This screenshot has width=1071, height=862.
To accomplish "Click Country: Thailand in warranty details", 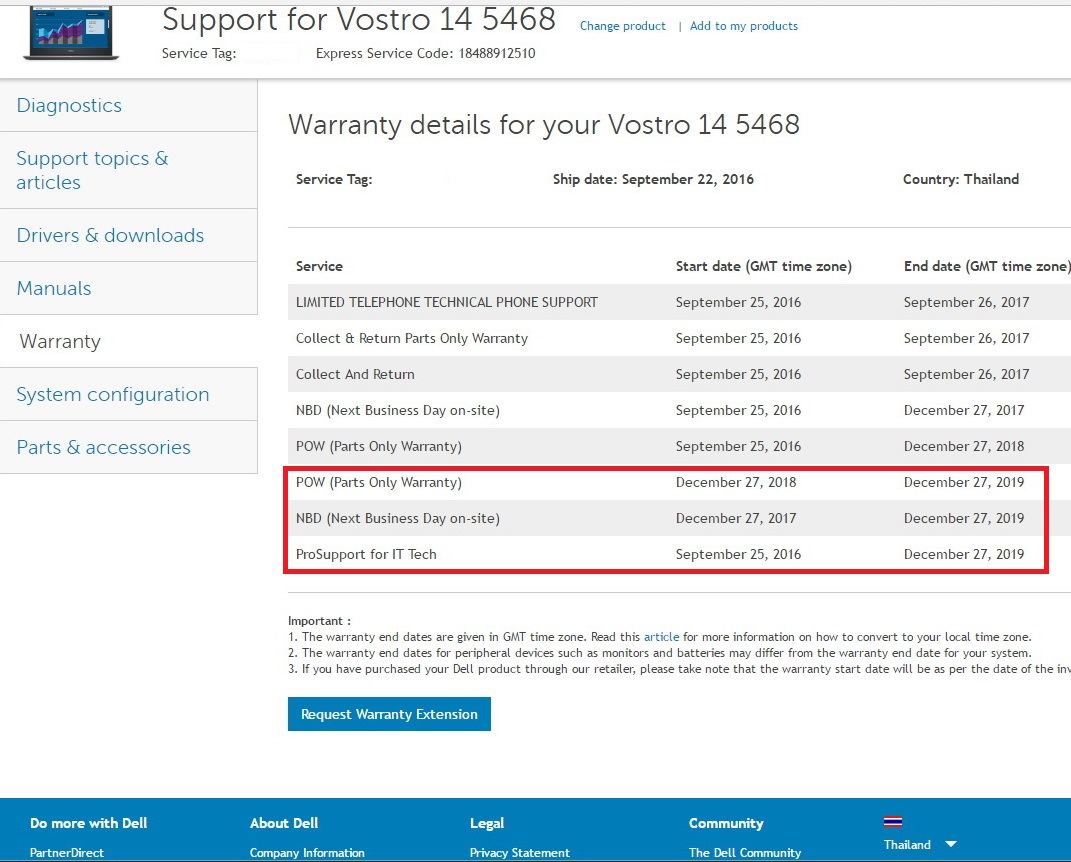I will (x=960, y=179).
